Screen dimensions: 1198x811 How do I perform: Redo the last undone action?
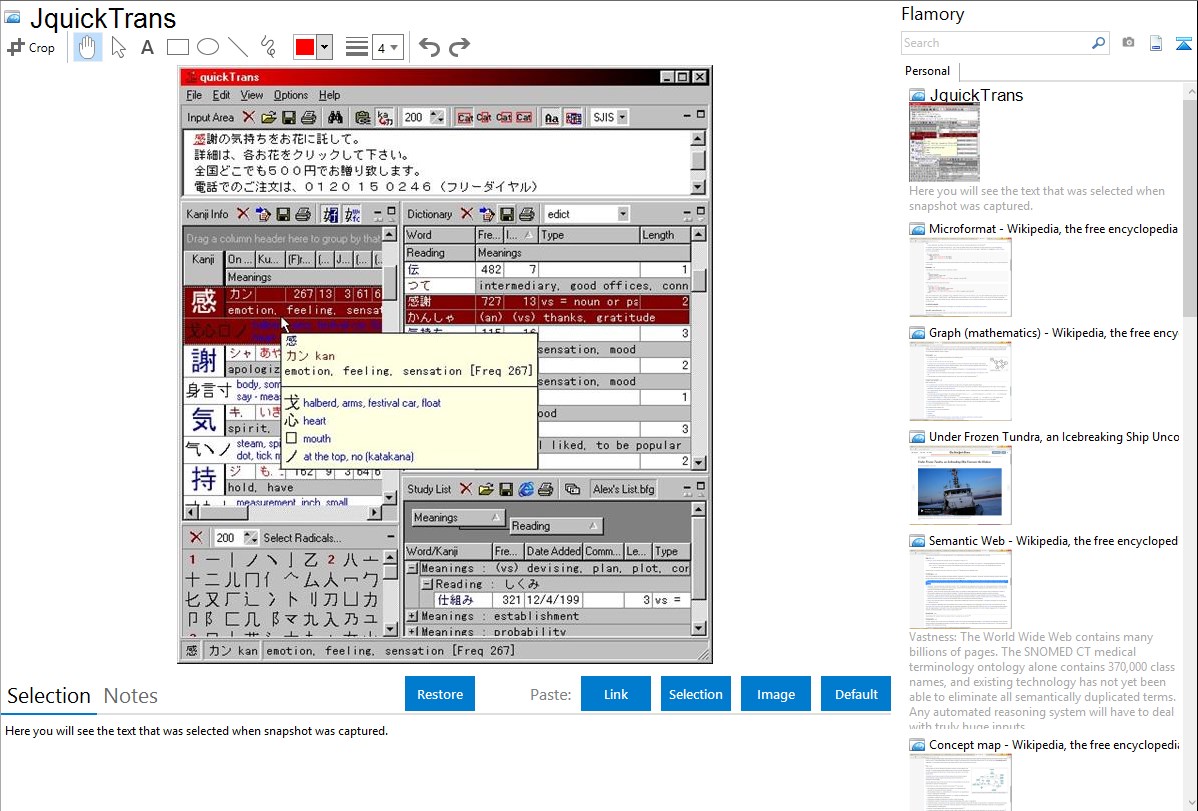(x=459, y=47)
